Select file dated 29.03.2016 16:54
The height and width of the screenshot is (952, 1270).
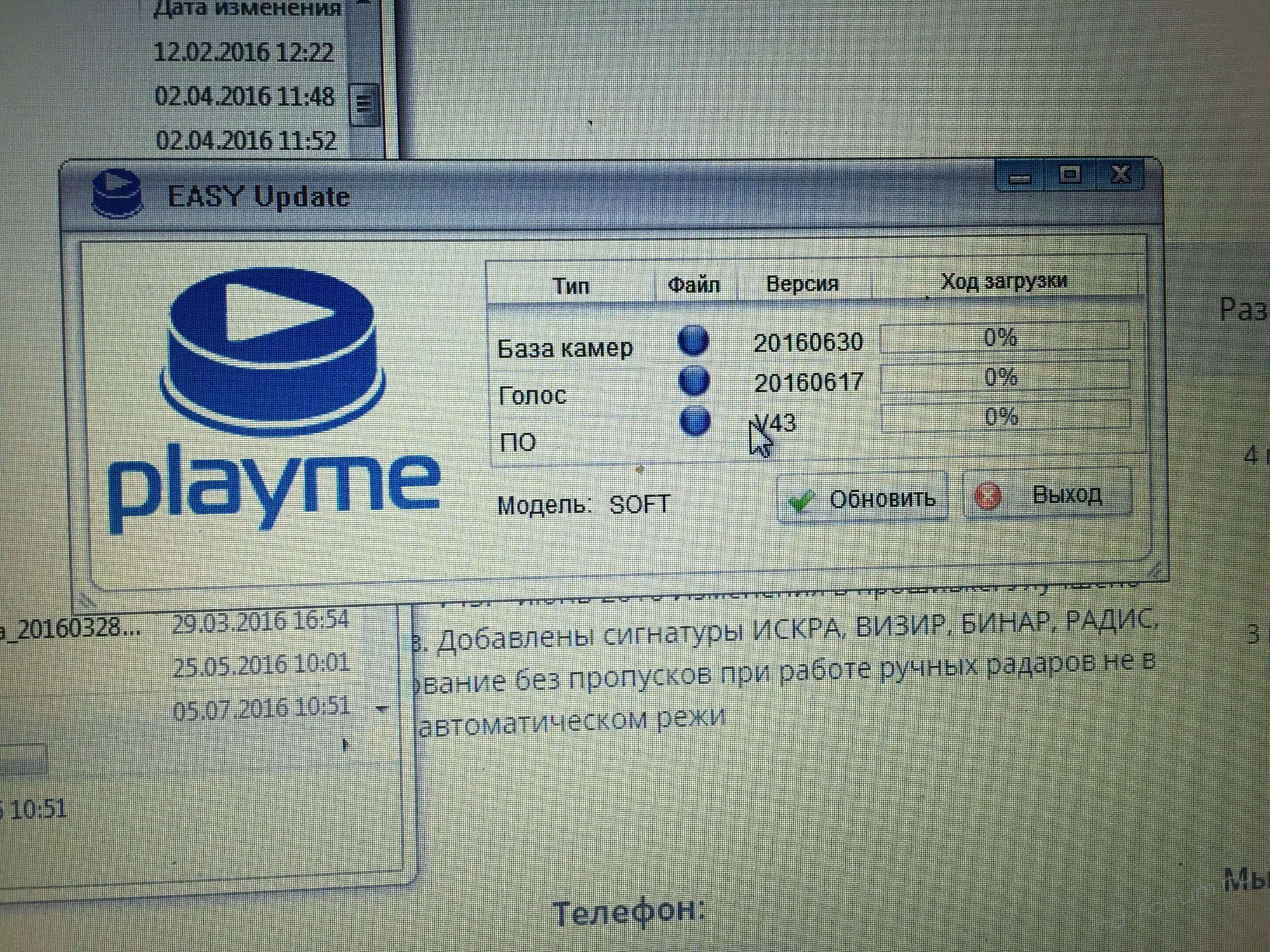click(261, 622)
